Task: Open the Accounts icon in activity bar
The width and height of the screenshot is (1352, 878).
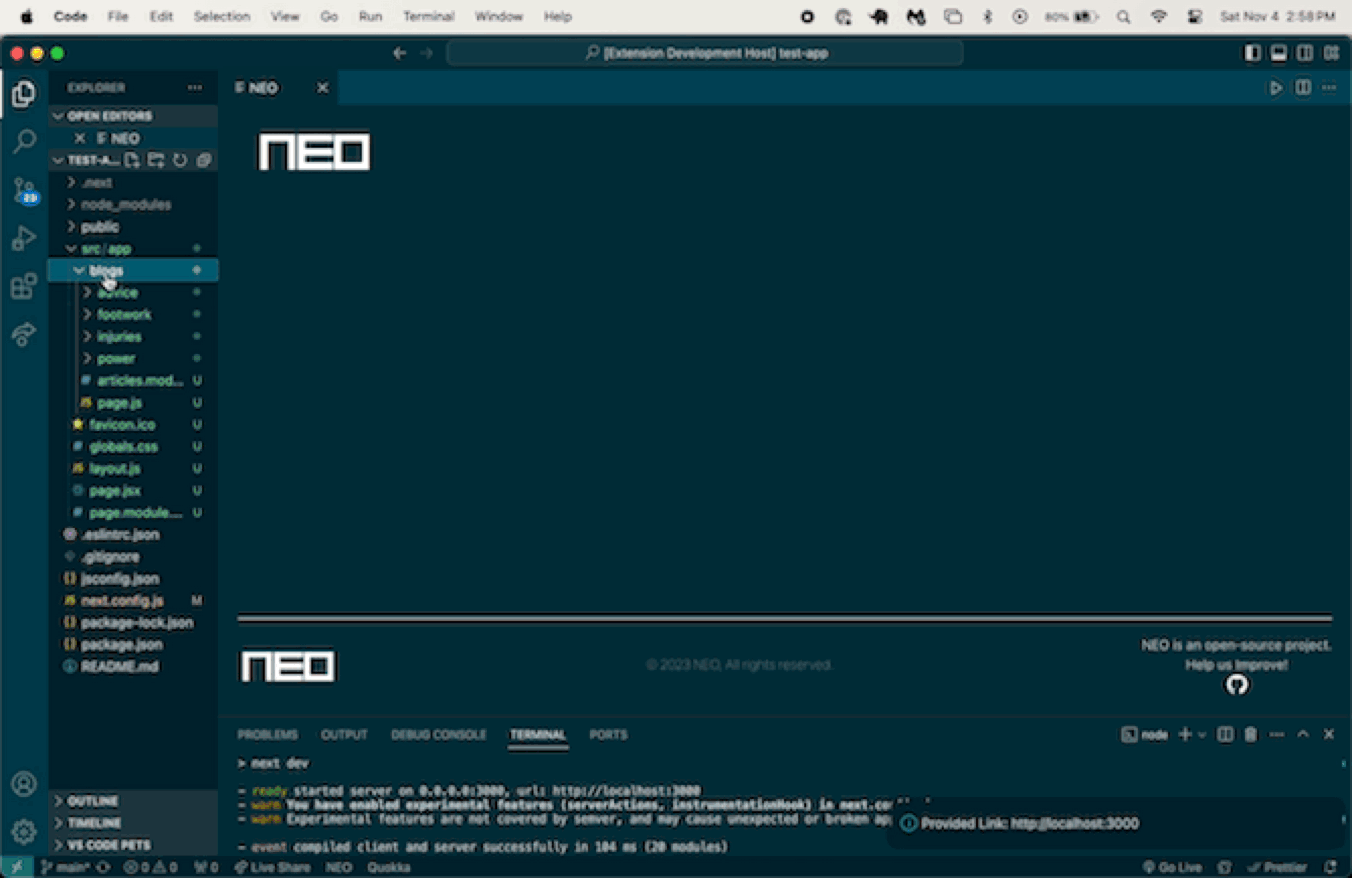Action: (x=24, y=784)
